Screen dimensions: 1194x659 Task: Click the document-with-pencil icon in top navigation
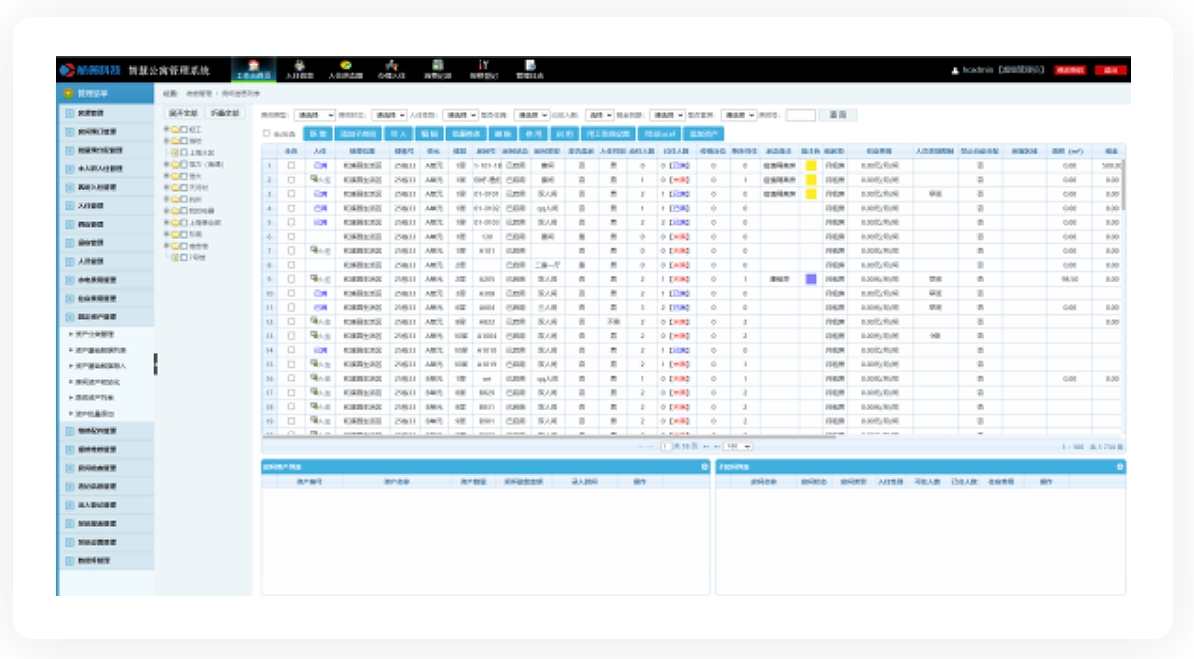530,66
